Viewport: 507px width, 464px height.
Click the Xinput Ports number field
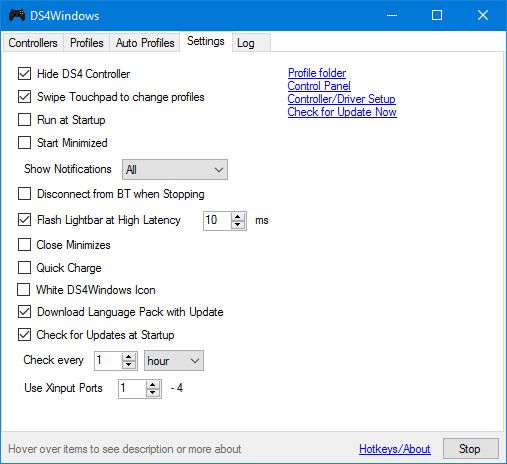click(132, 388)
